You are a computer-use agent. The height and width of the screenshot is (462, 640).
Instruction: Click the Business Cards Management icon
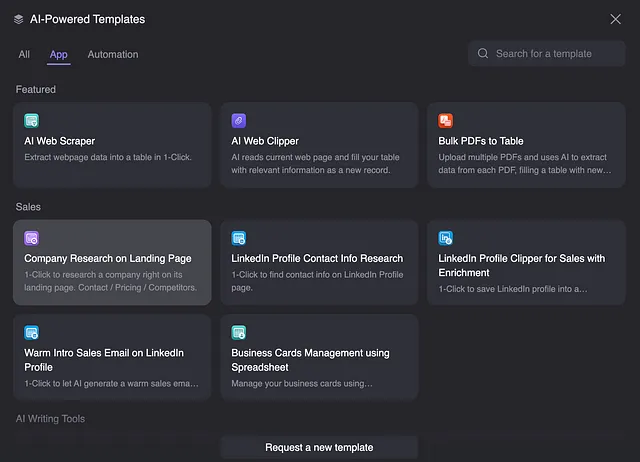point(239,333)
